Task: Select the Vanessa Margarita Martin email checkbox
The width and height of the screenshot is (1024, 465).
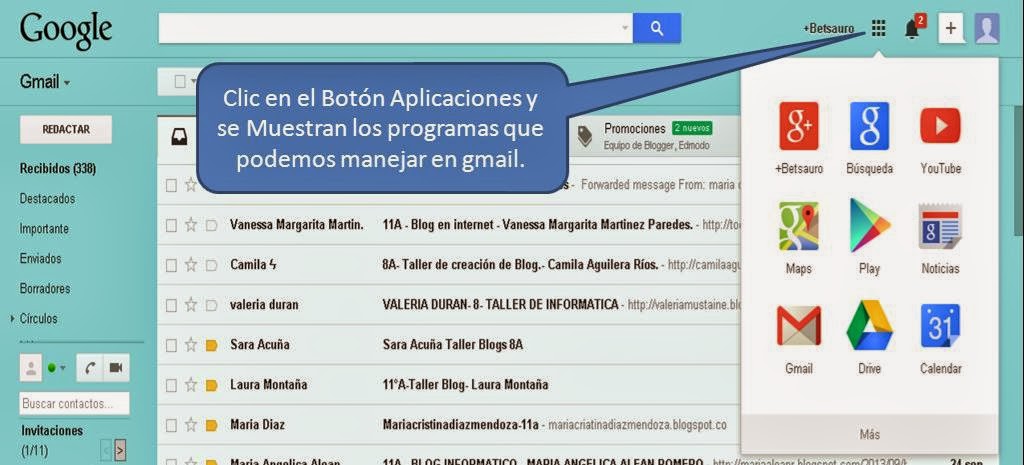Action: (171, 225)
